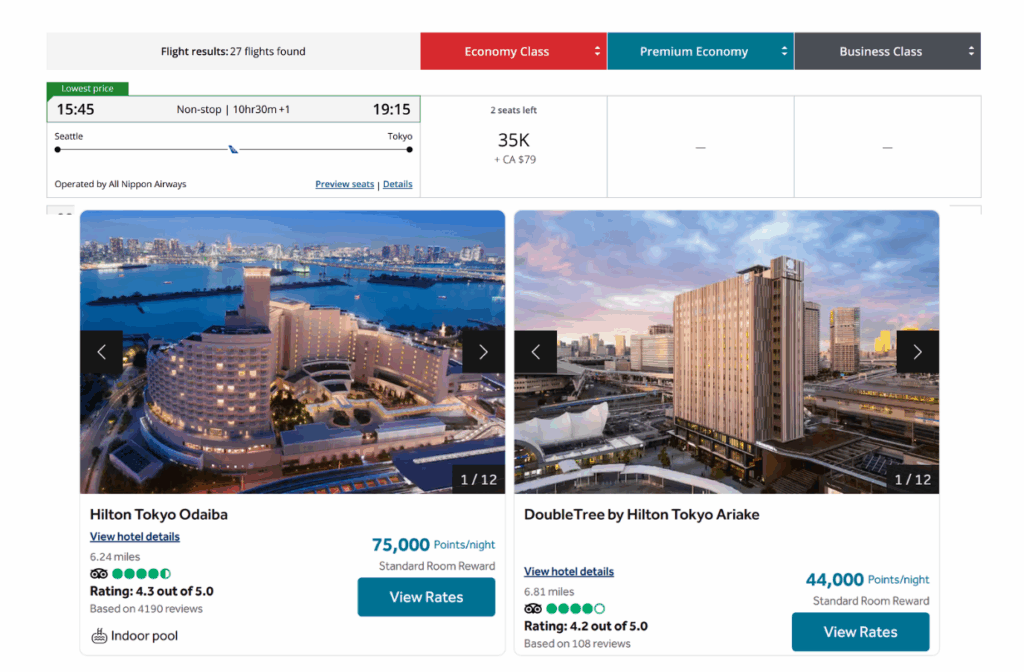The width and height of the screenshot is (1024, 672).
Task: Show previous photo of Hilton Tokyo Odaiba
Action: pos(101,352)
